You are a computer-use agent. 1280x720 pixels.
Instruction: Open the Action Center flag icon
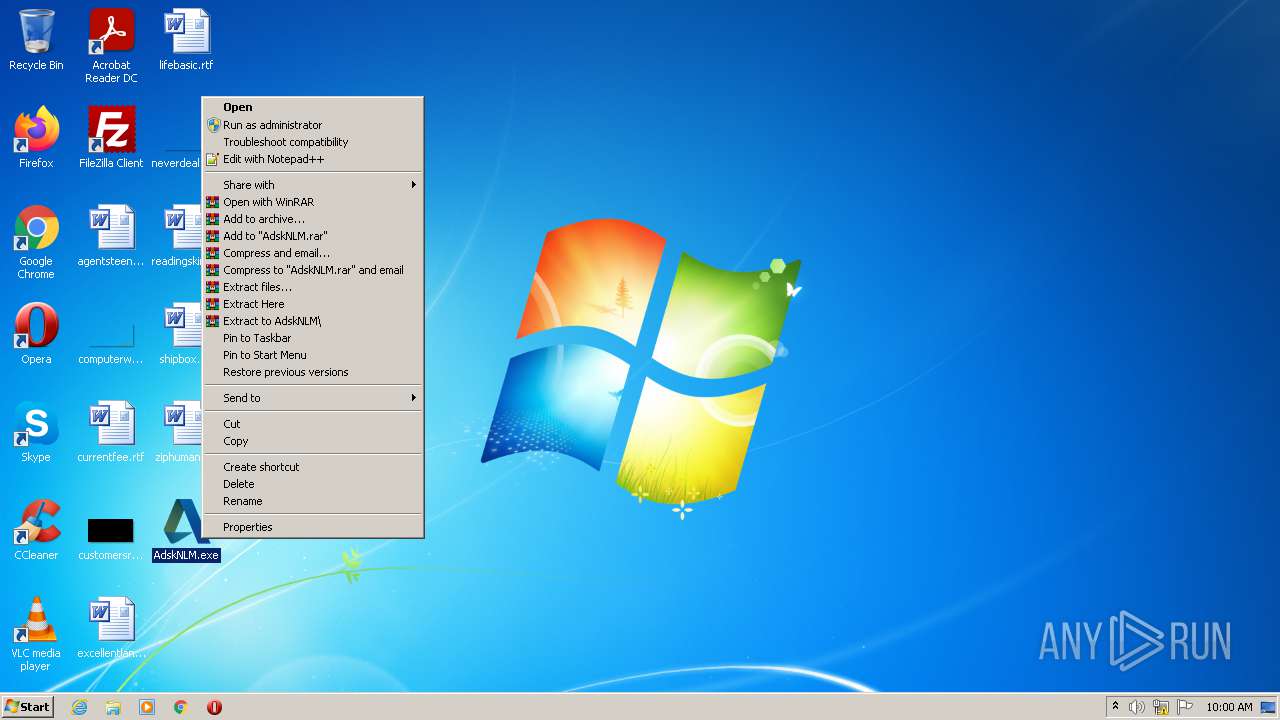1185,707
